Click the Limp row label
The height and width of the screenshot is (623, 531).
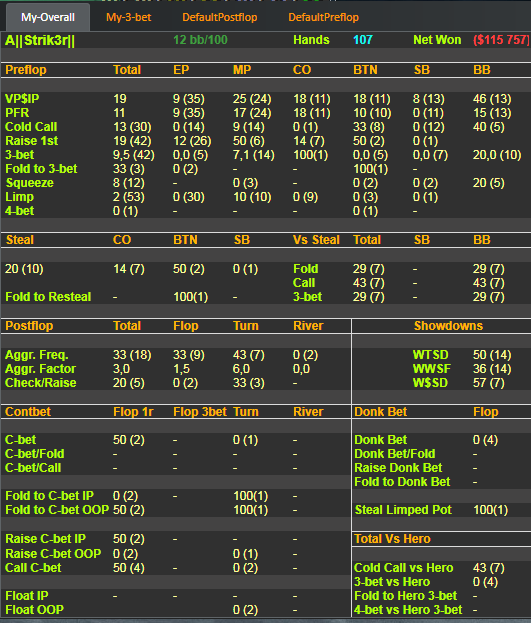[19, 197]
